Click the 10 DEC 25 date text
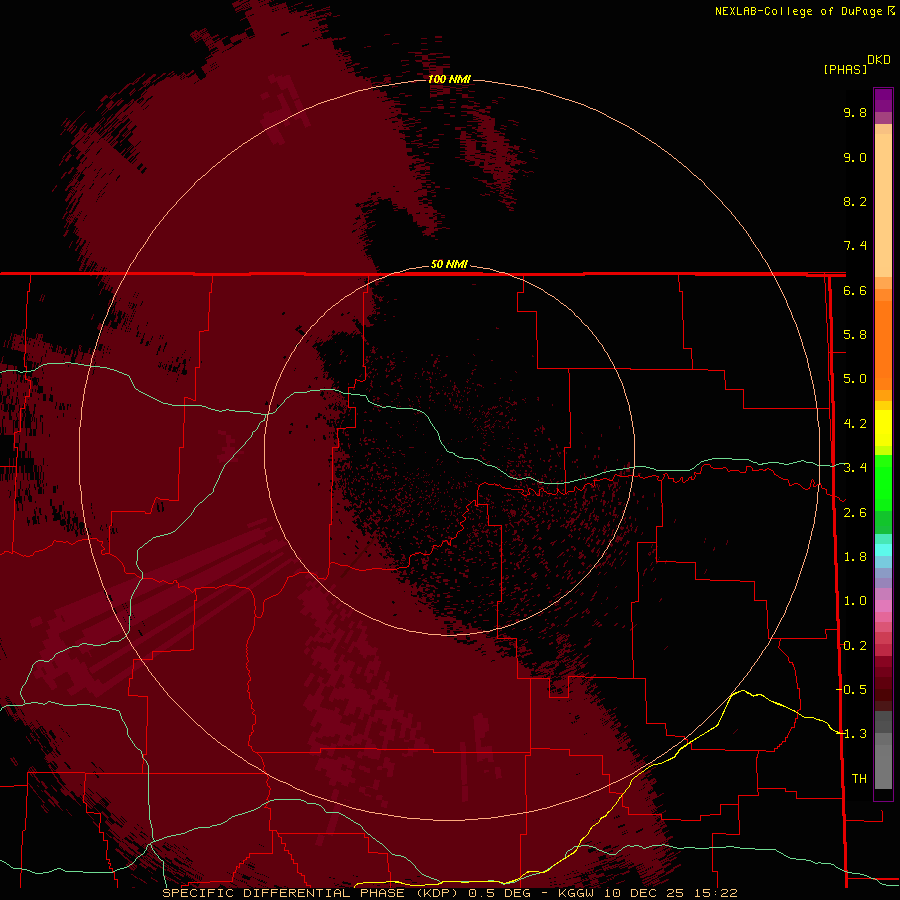Viewport: 900px width, 900px height. (x=642, y=893)
